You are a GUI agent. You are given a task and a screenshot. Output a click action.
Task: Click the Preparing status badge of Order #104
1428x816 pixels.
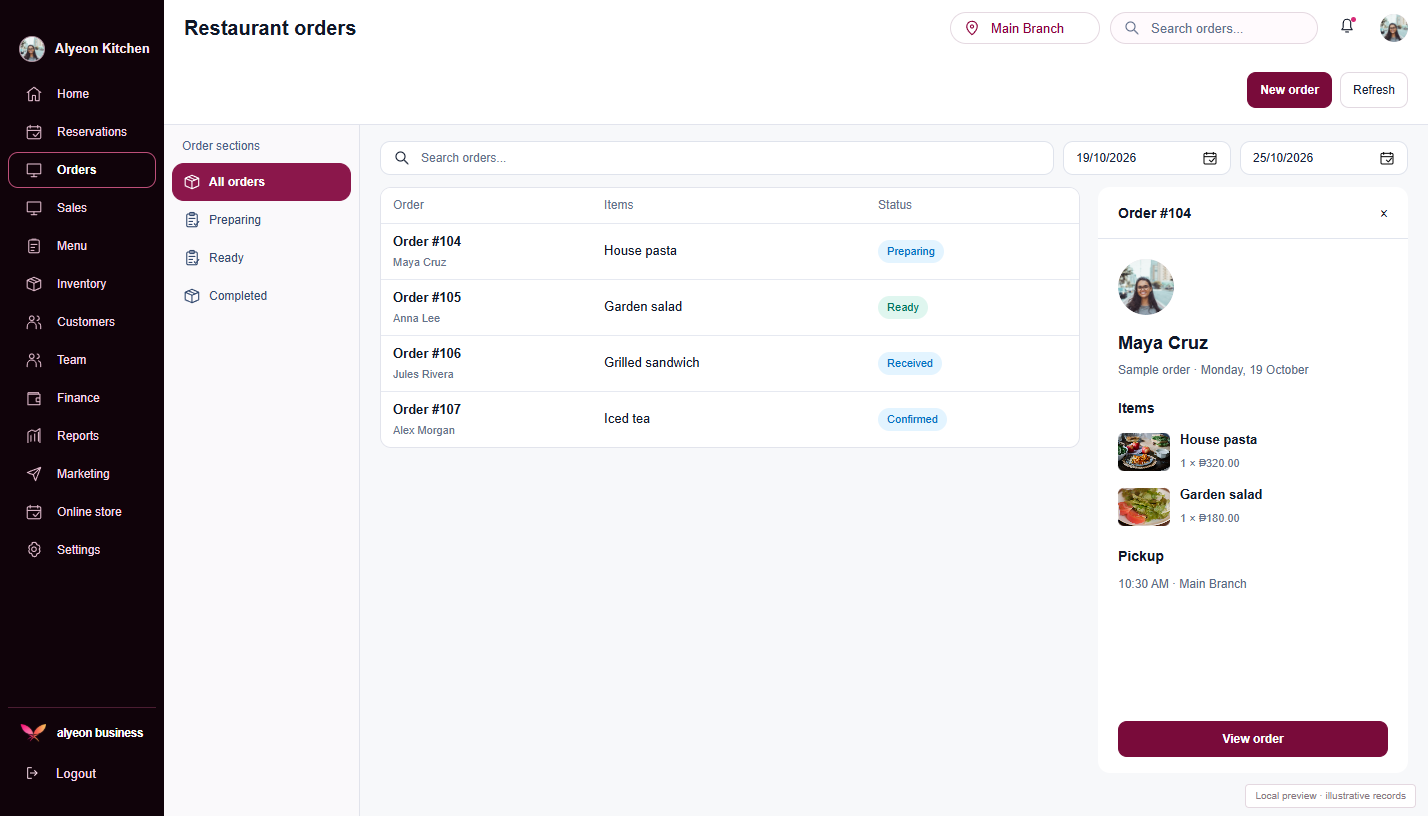tap(911, 252)
